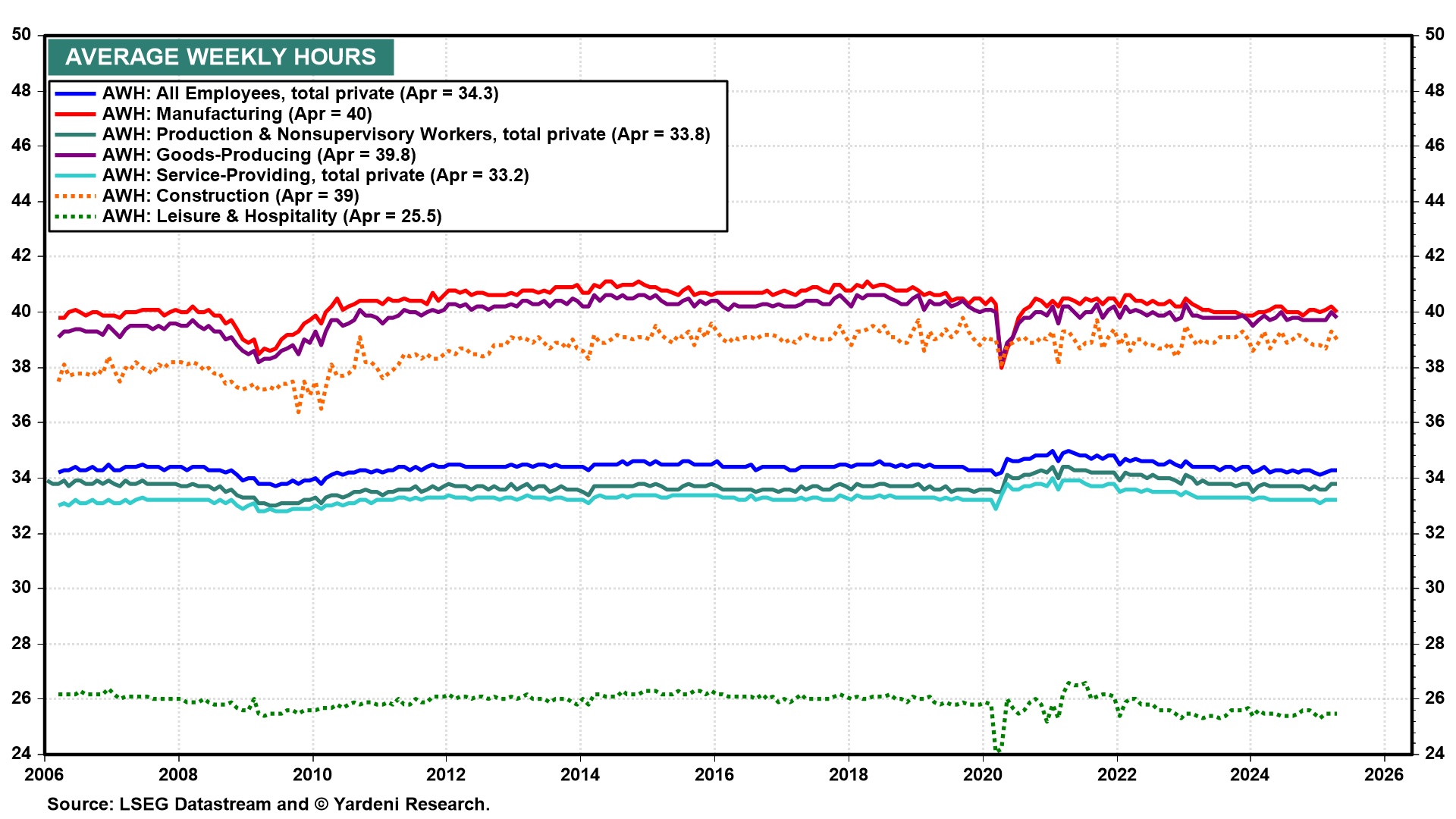Screen dimensions: 1456x819
Task: Click the blue All Employees legend line swatch
Action: [76, 94]
